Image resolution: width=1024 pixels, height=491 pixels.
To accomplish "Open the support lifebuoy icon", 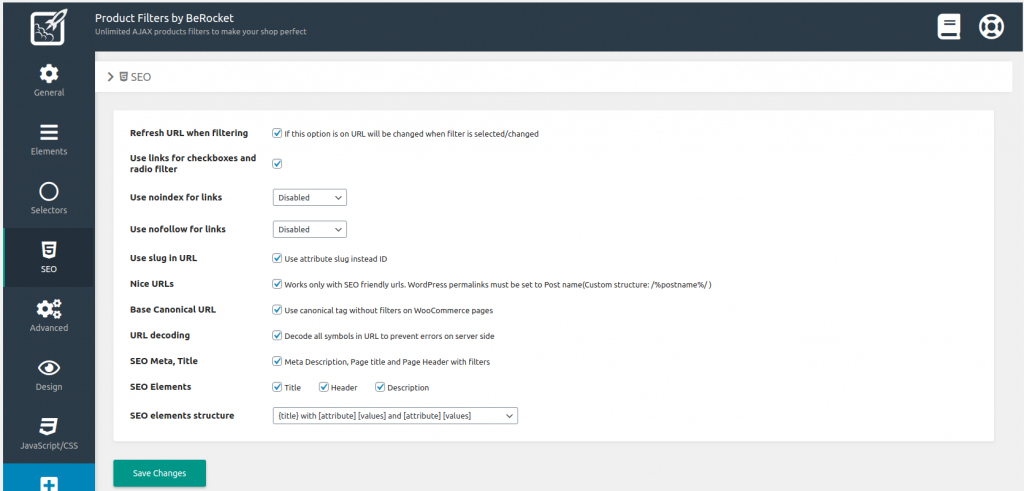I will click(990, 27).
